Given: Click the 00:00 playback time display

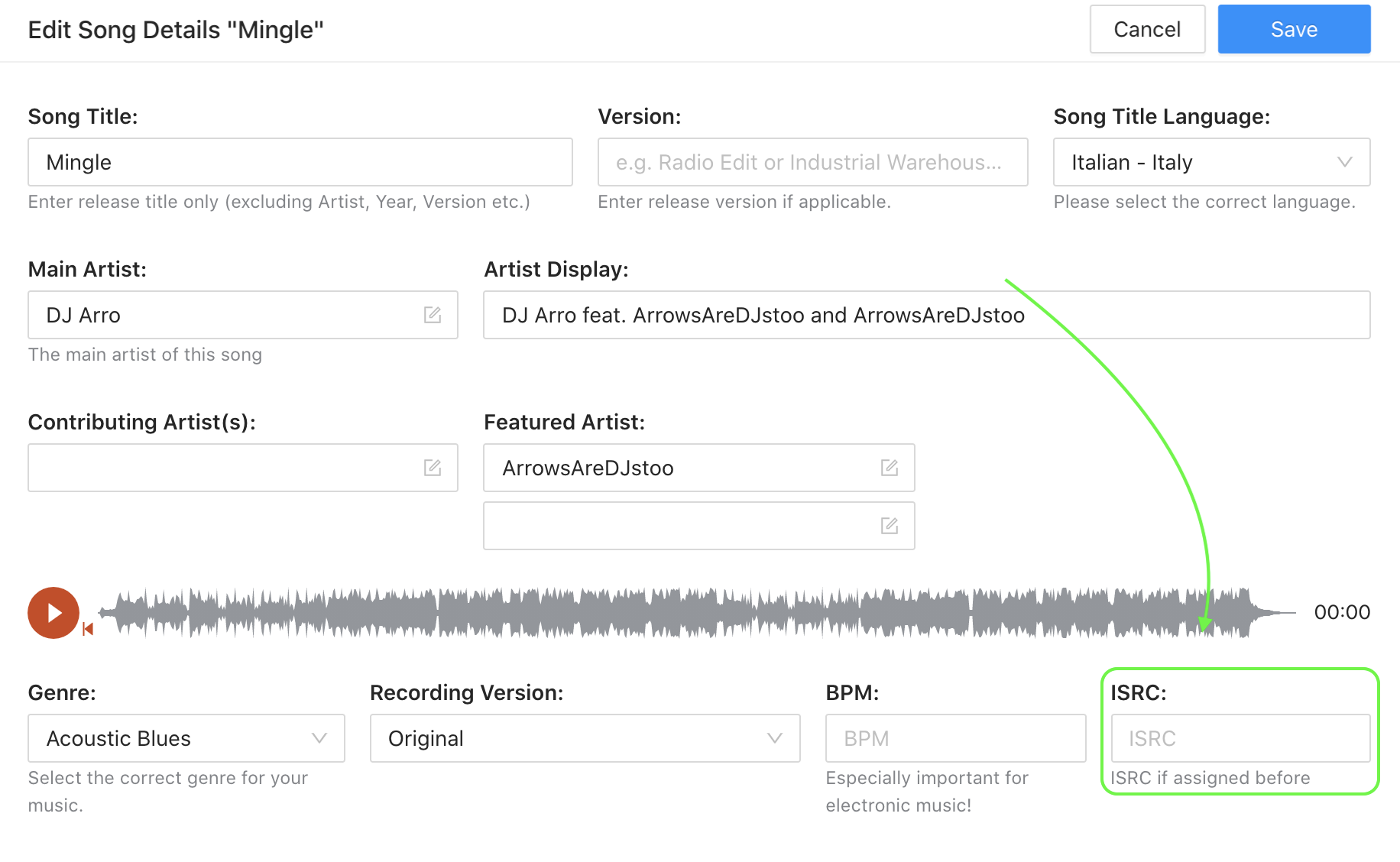Looking at the screenshot, I should pos(1342,612).
